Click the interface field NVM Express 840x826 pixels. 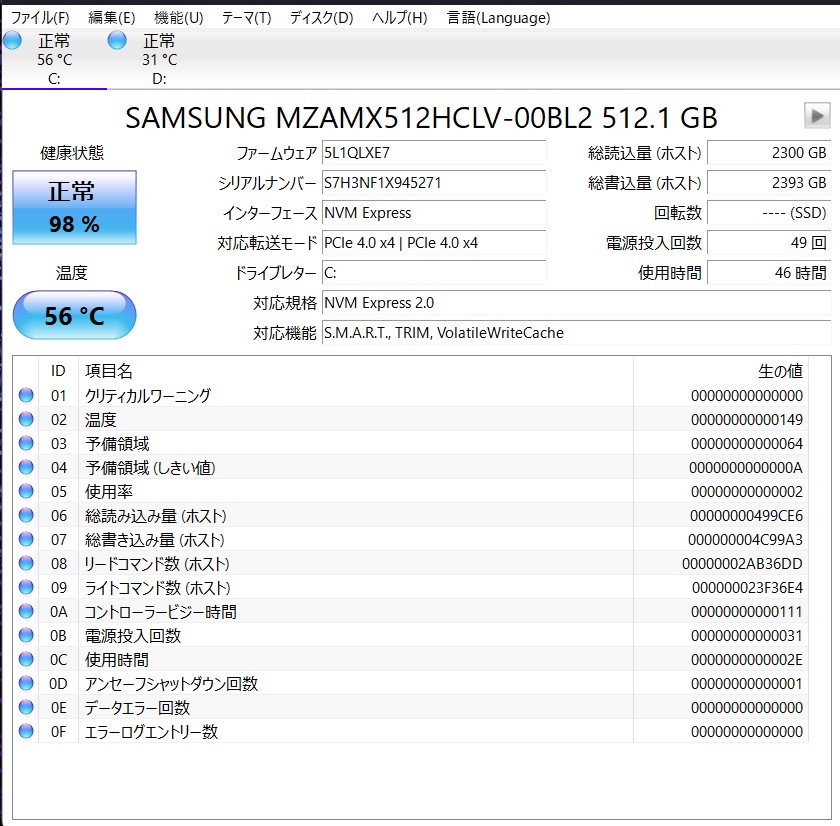click(434, 213)
